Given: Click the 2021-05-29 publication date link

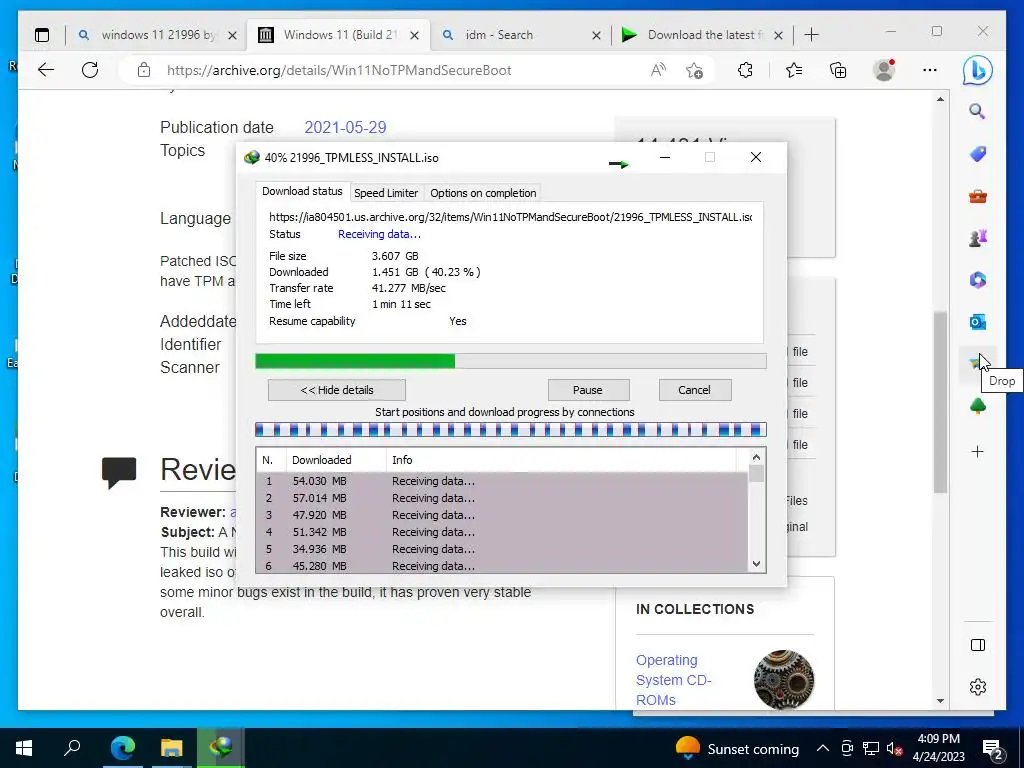Looking at the screenshot, I should point(345,127).
